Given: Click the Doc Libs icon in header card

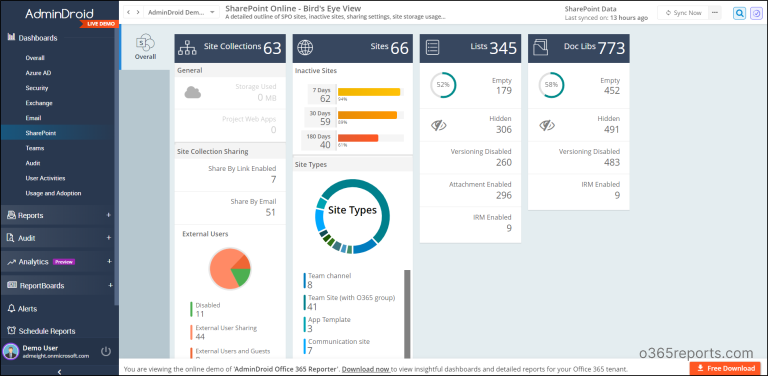Looking at the screenshot, I should click(540, 47).
